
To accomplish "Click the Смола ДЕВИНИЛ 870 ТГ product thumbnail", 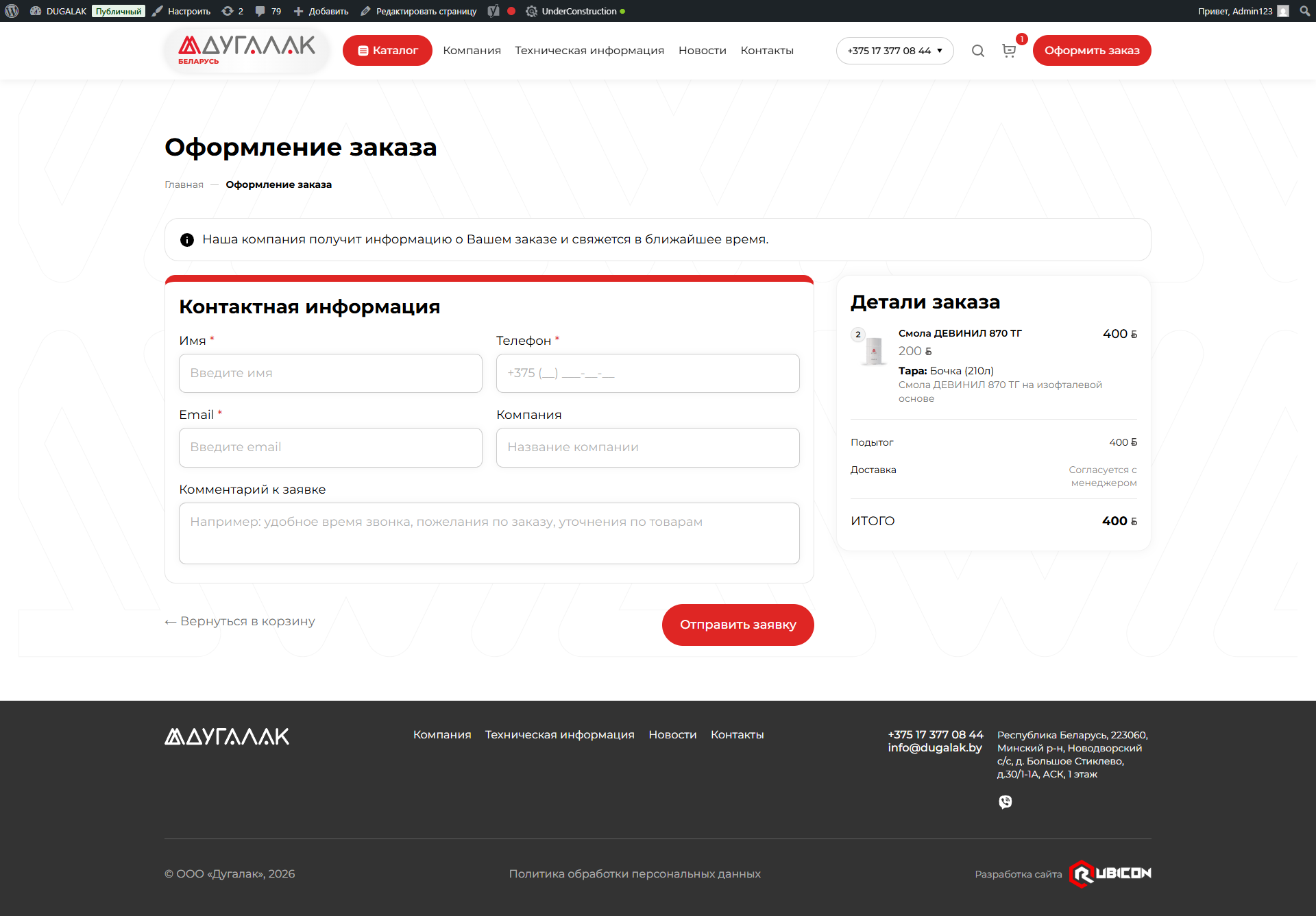I will (x=874, y=350).
